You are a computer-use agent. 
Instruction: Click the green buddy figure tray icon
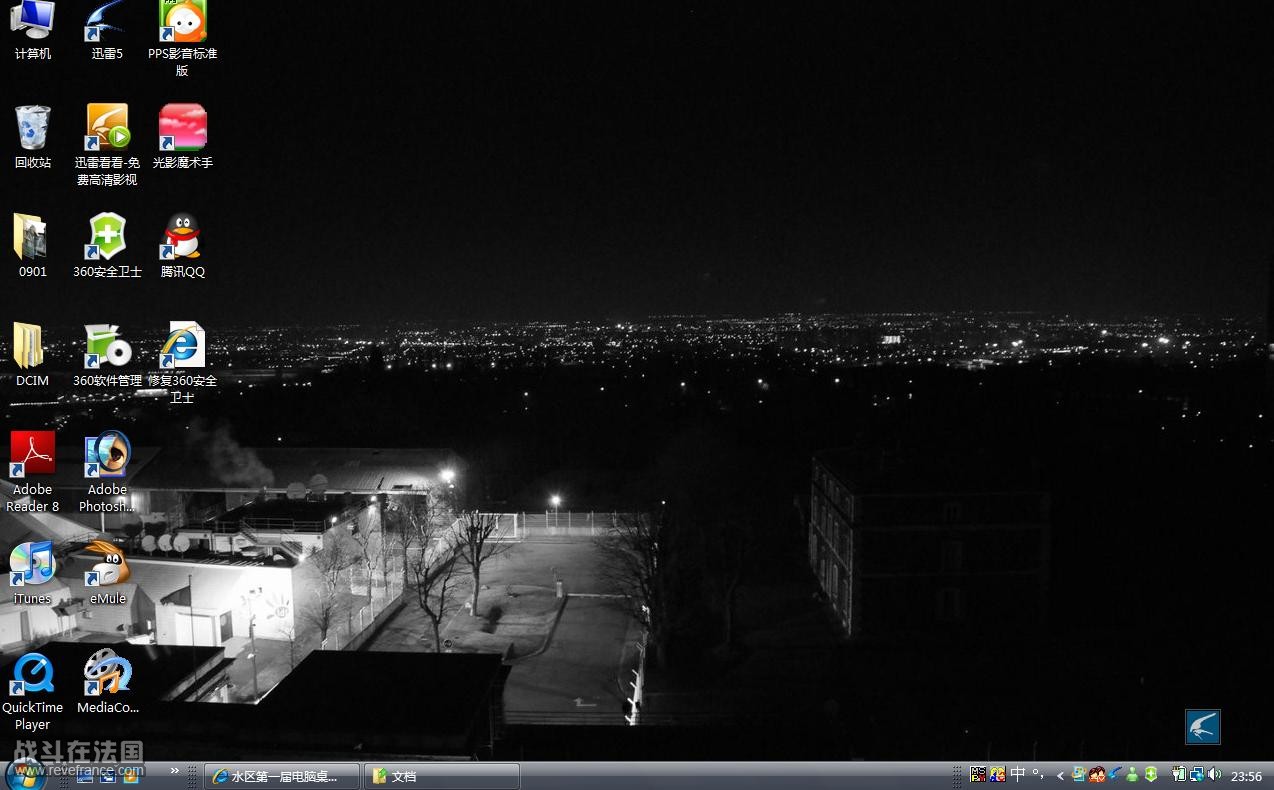coord(1132,774)
